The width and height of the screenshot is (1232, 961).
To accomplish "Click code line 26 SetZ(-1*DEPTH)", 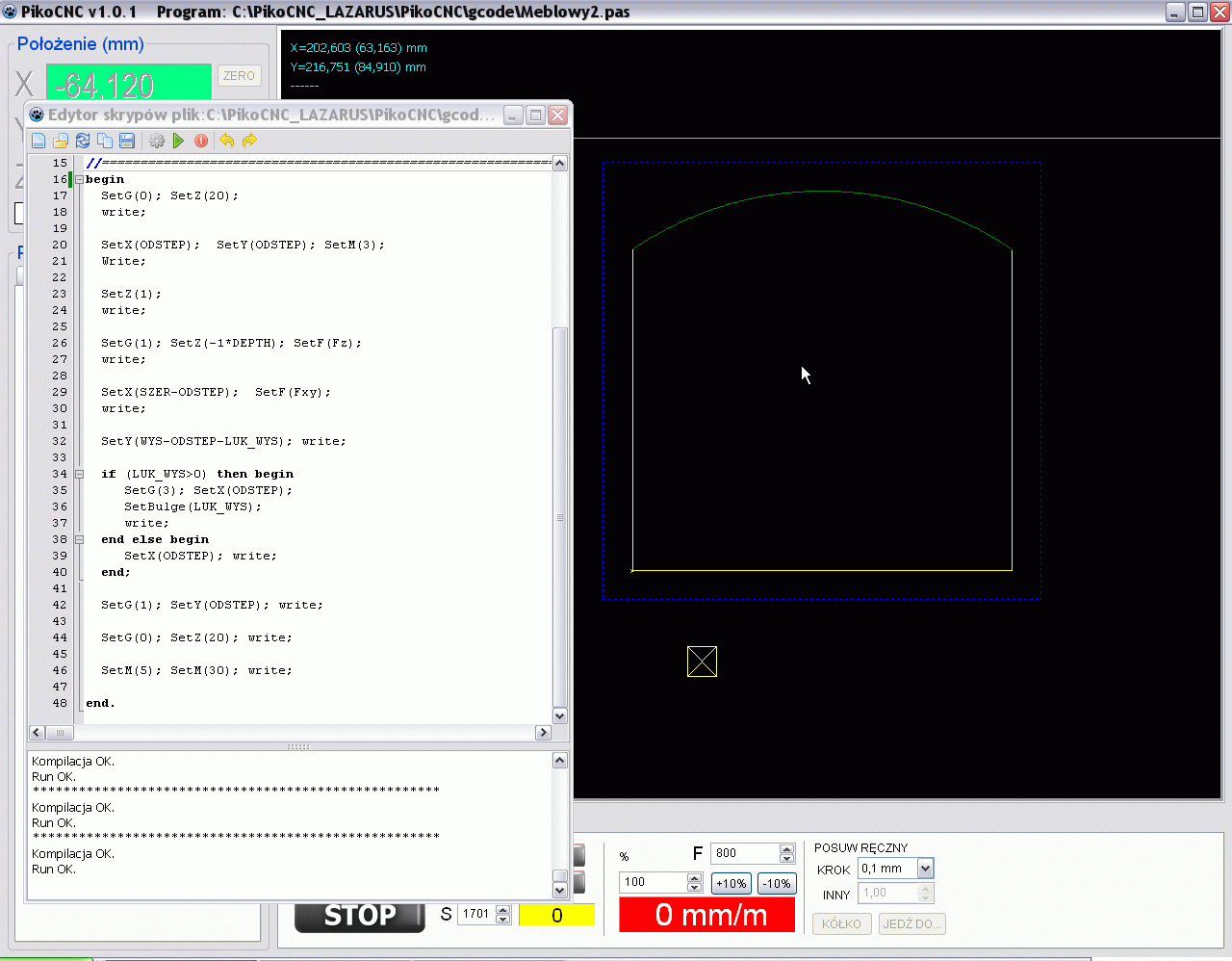I will pos(231,343).
